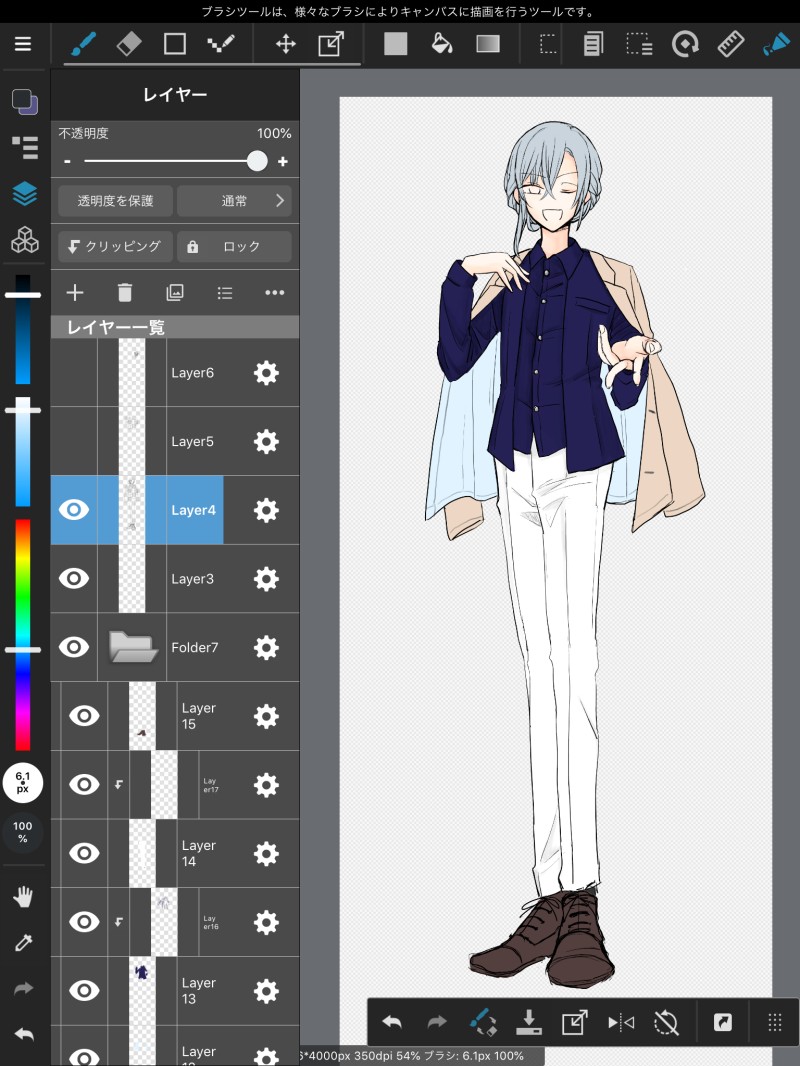This screenshot has height=1066, width=800.
Task: Open Layer6 settings gear
Action: click(266, 373)
